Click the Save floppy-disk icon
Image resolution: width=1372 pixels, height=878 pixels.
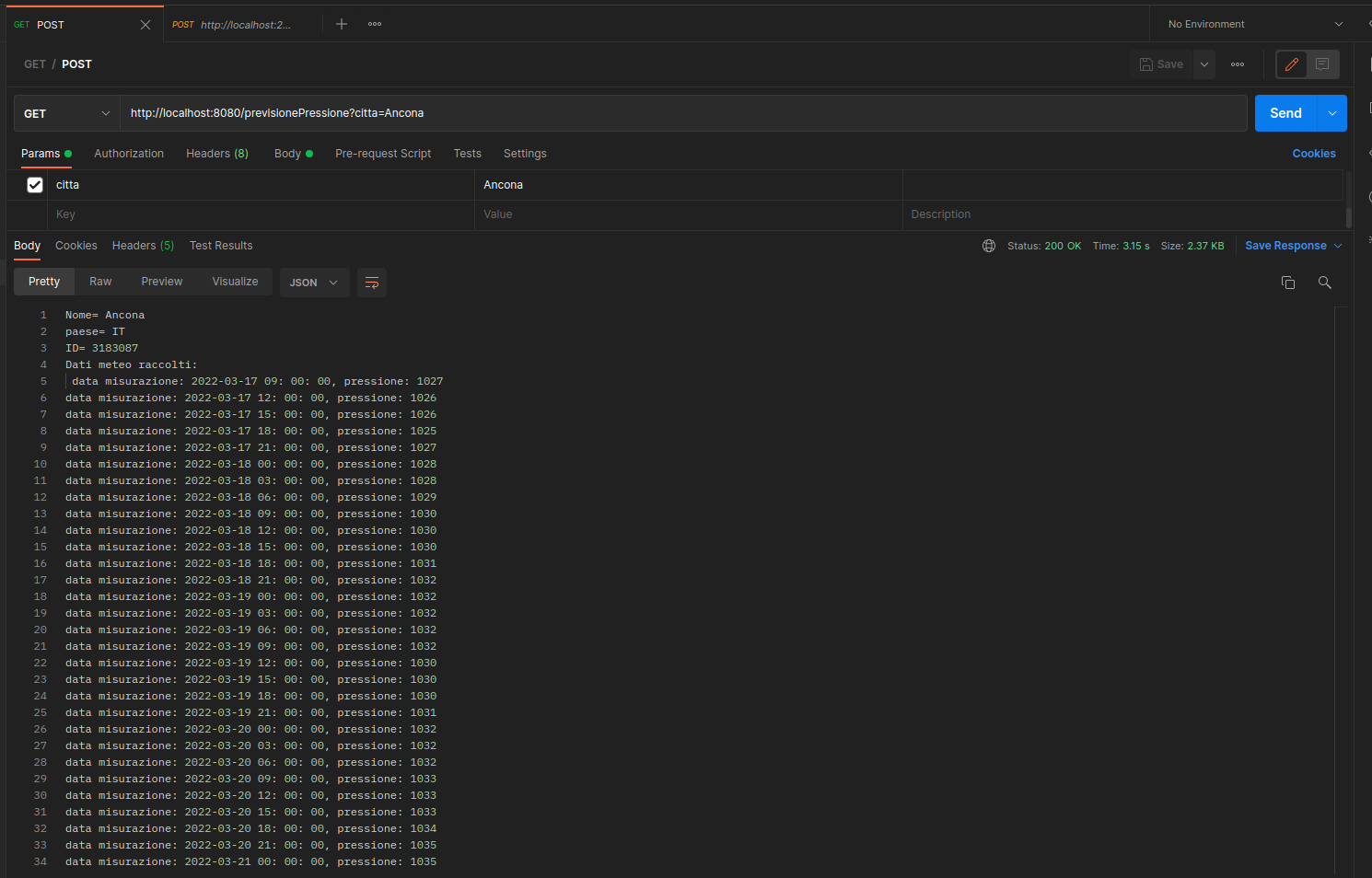pos(1146,64)
